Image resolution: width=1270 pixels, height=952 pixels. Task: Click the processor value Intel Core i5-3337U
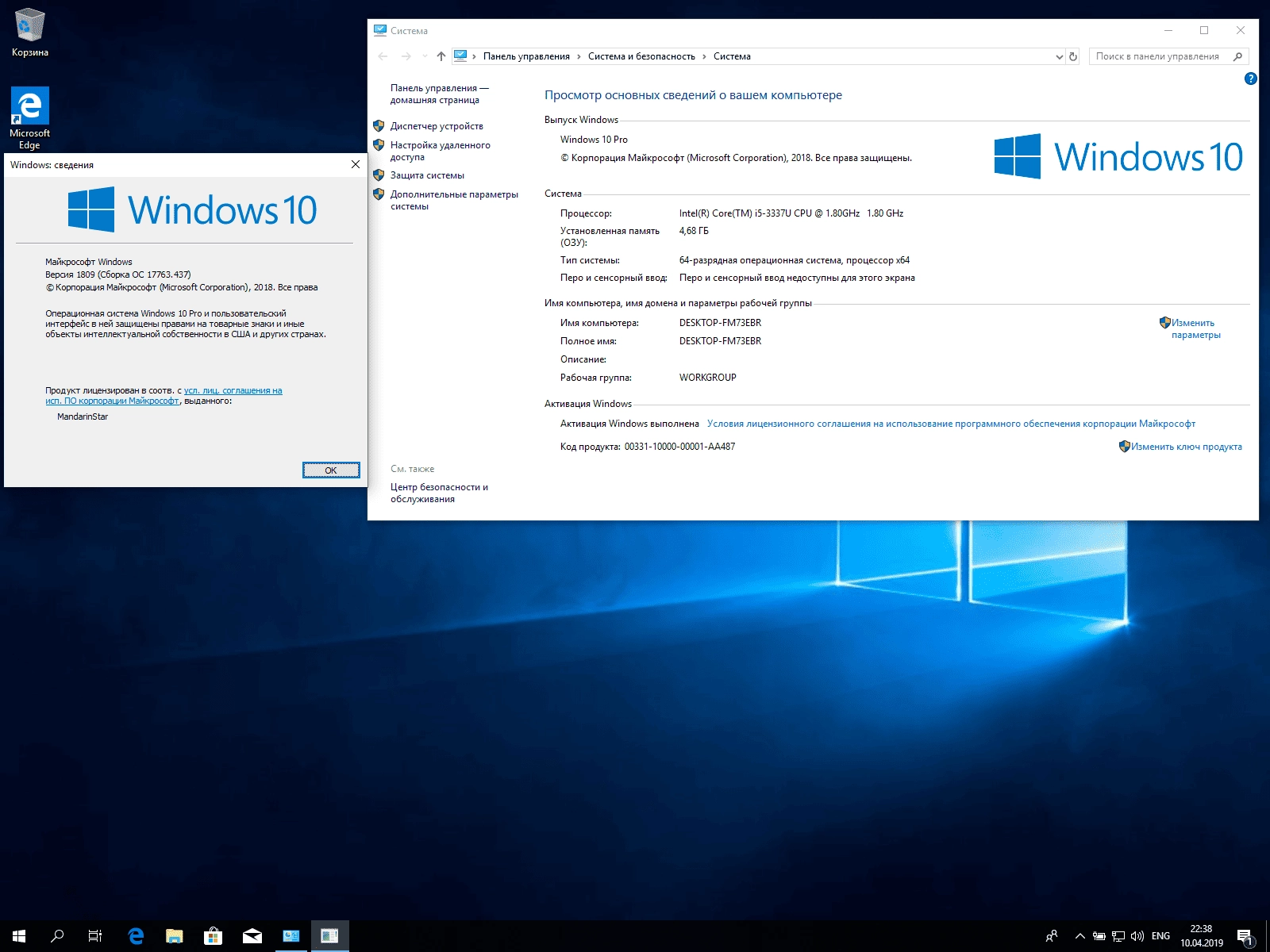point(791,213)
